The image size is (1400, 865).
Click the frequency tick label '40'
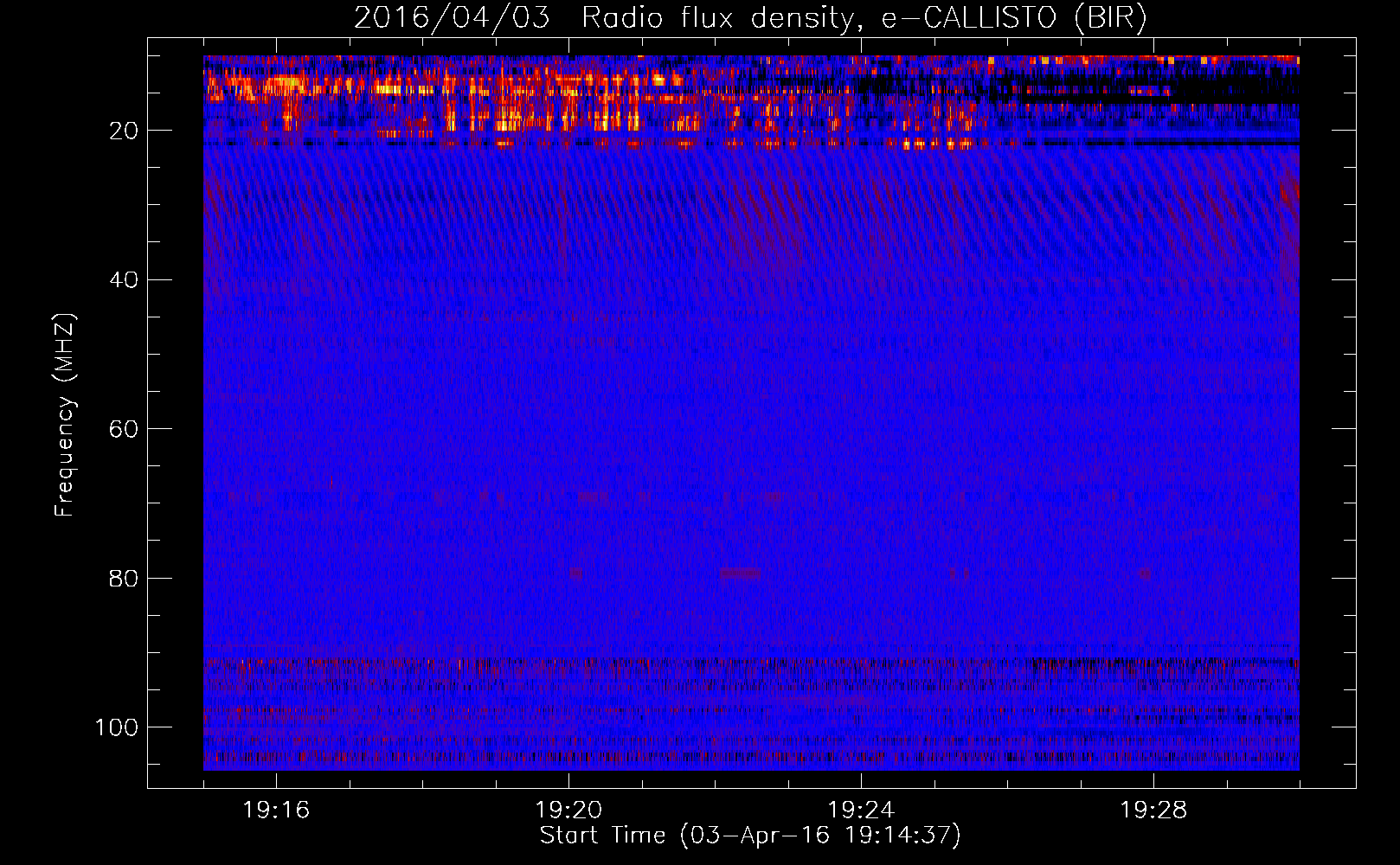[125, 279]
